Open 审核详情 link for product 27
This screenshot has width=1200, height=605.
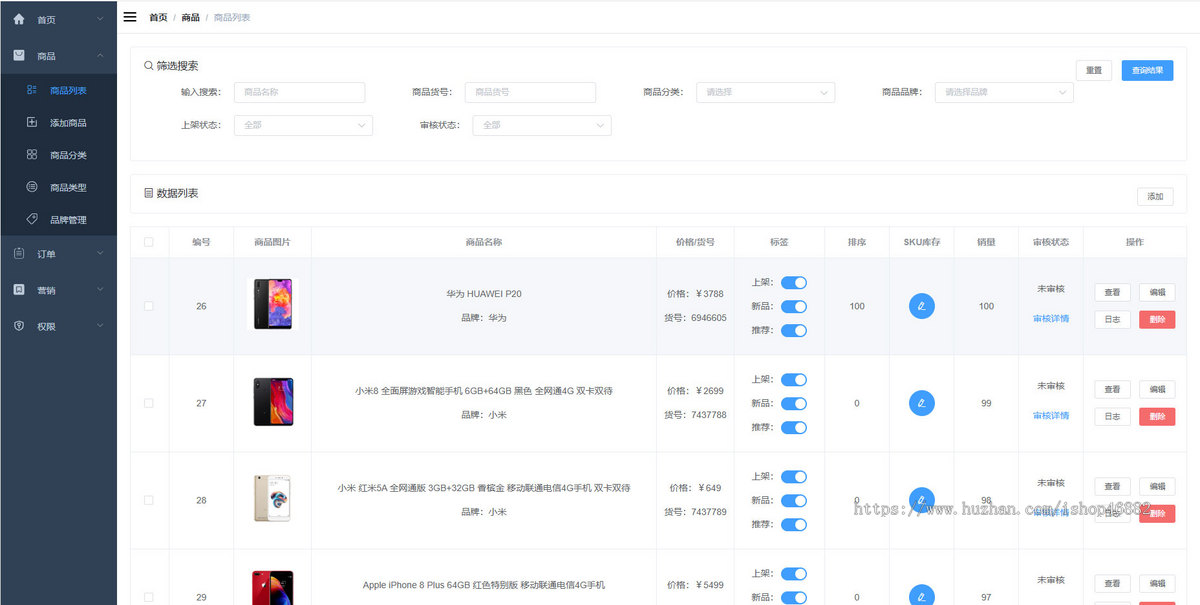click(x=1051, y=415)
